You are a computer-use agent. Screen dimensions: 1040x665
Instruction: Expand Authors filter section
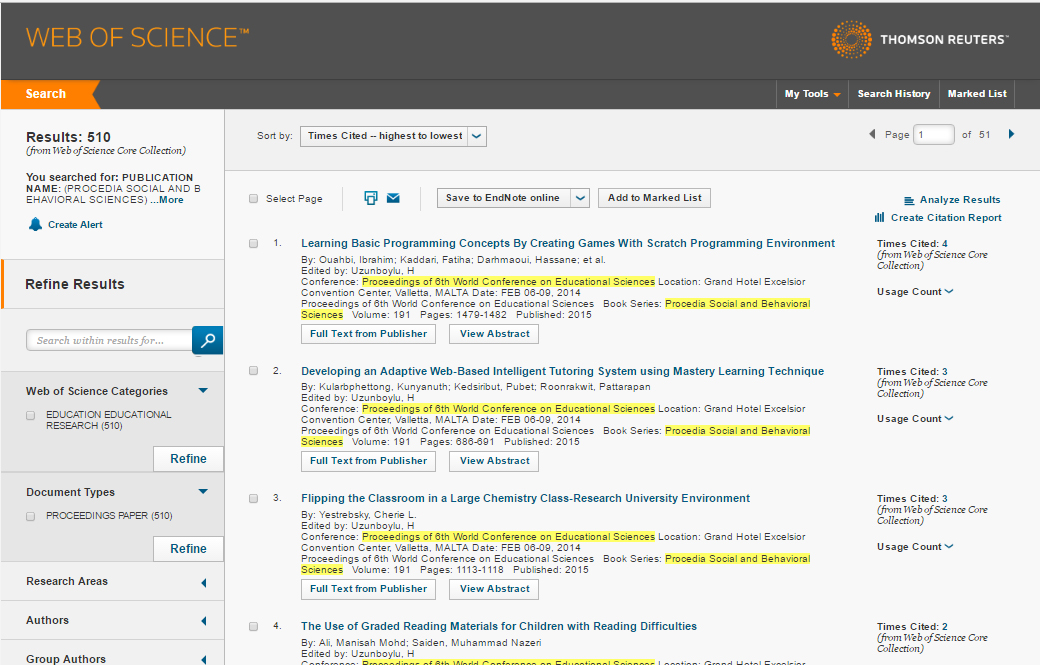204,621
